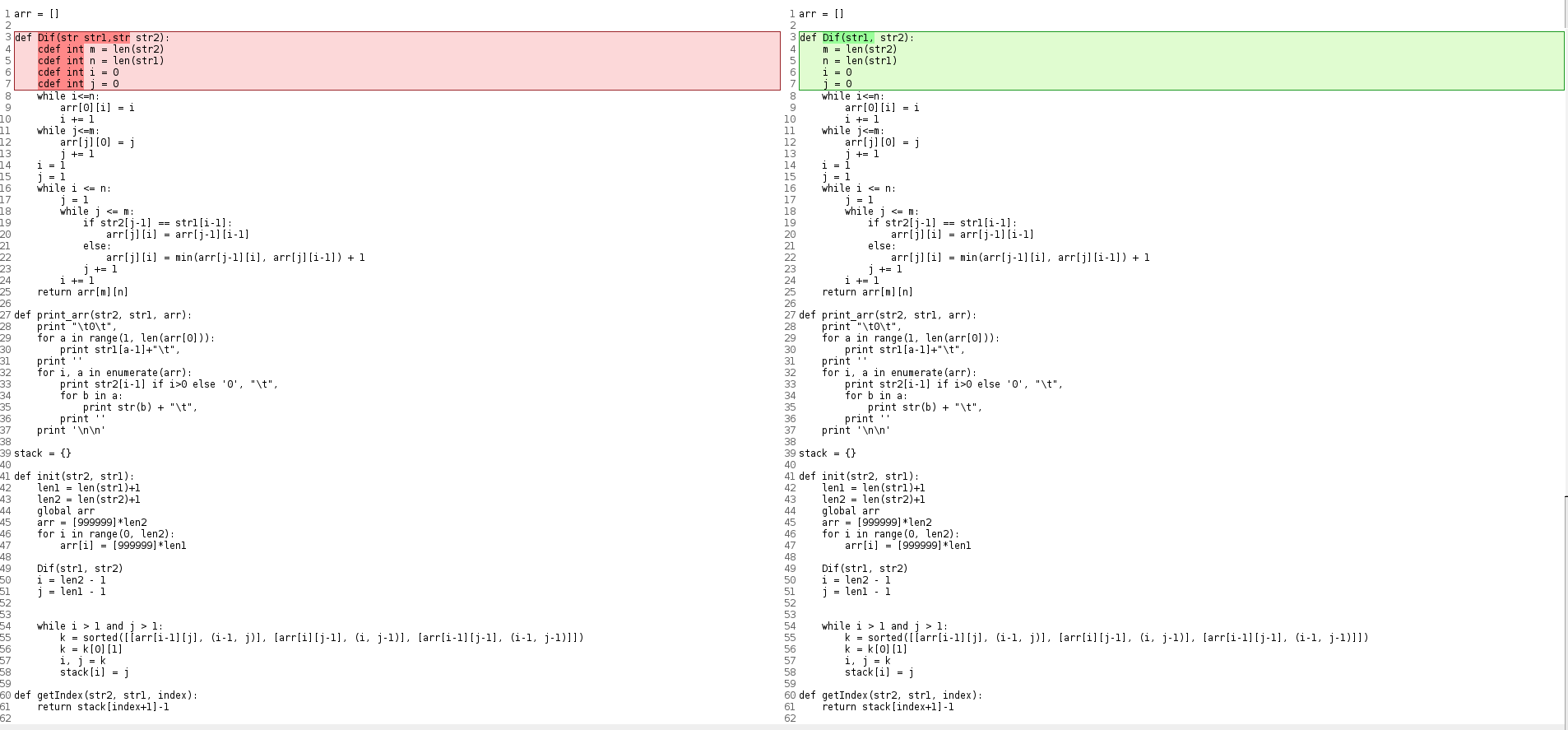The width and height of the screenshot is (1568, 730).
Task: Click the 'print str2[i-1] if i>0 else' line in right pane
Action: [954, 384]
